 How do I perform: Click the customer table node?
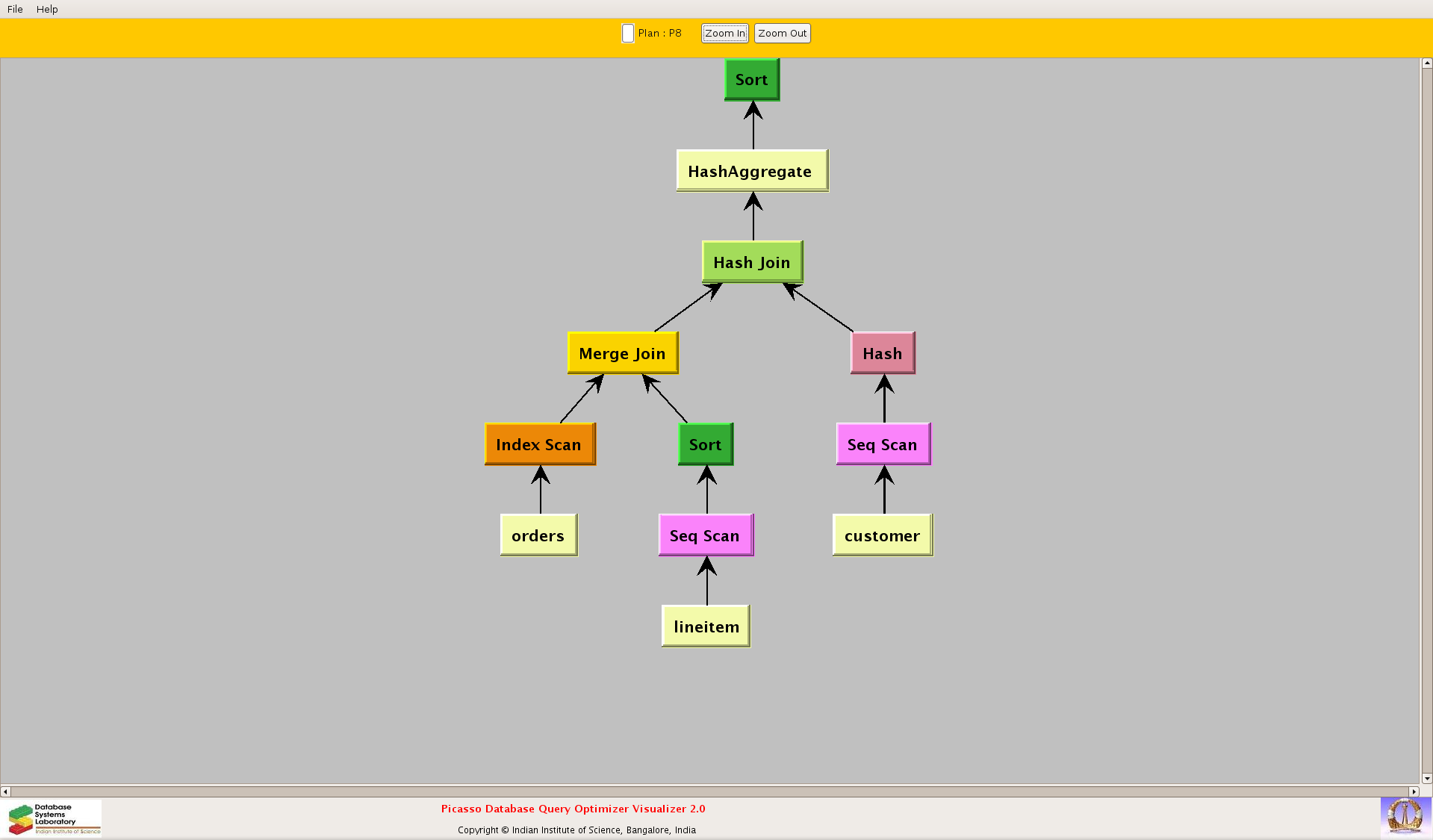pyautogui.click(x=882, y=535)
